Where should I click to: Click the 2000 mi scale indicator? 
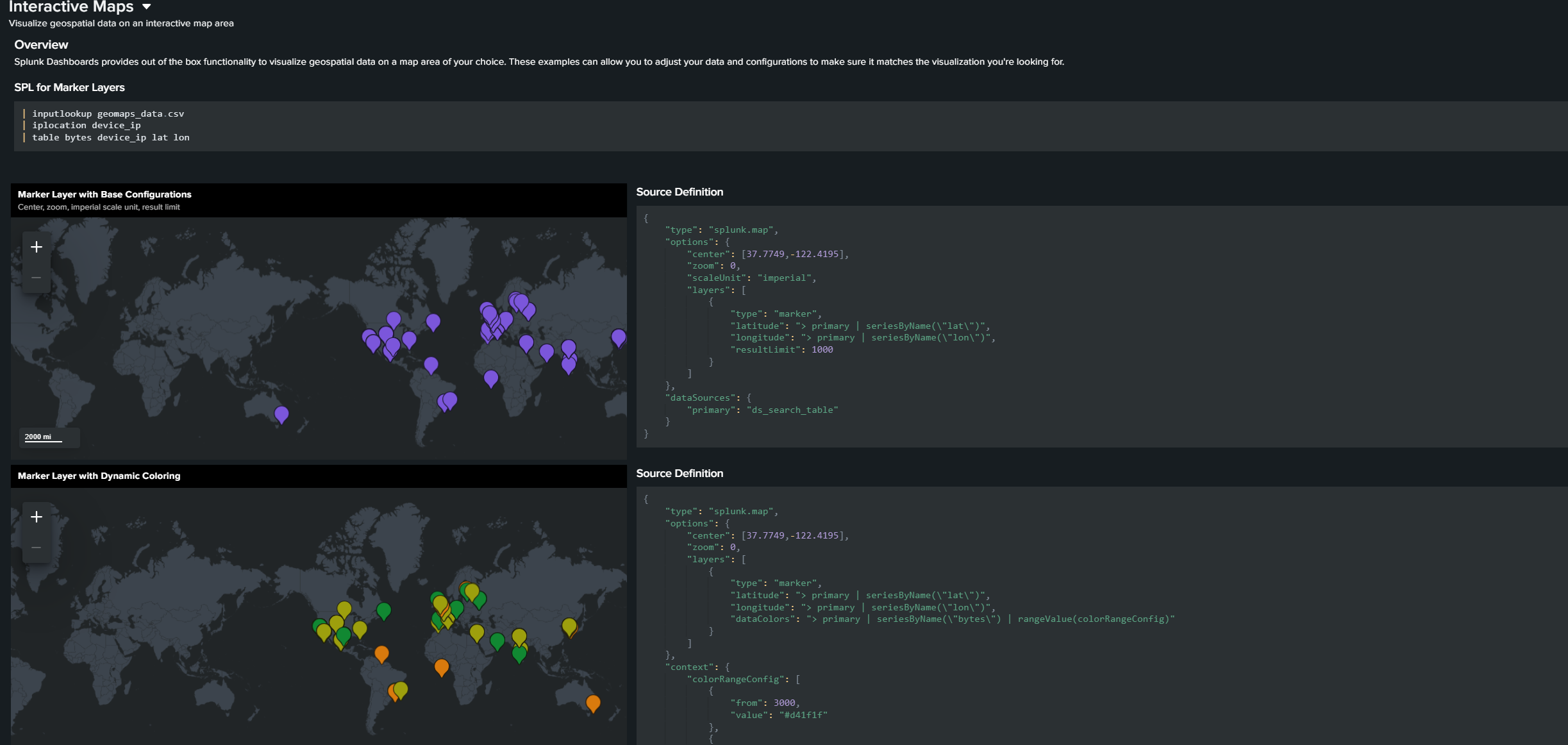[37, 437]
